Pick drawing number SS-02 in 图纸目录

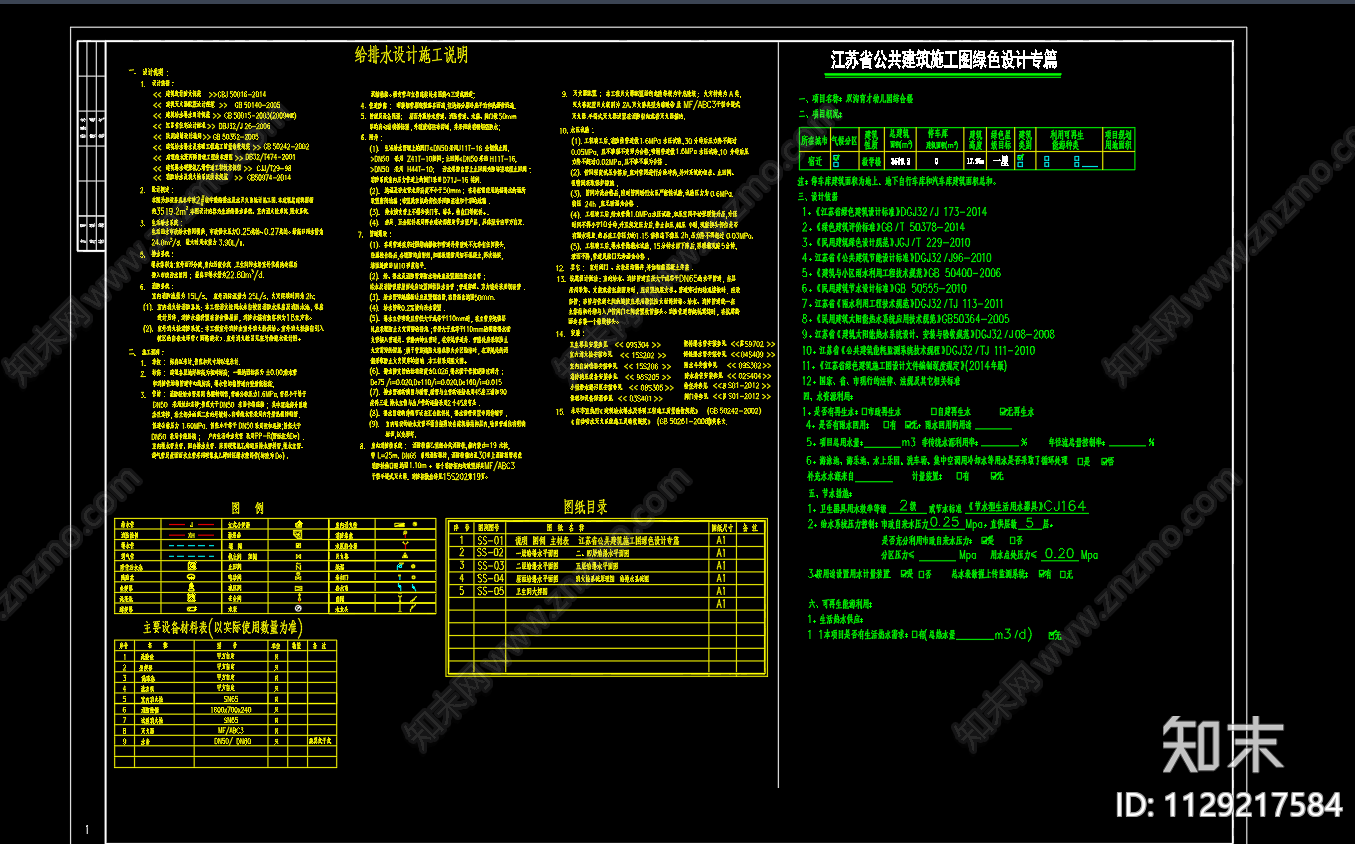pos(488,553)
